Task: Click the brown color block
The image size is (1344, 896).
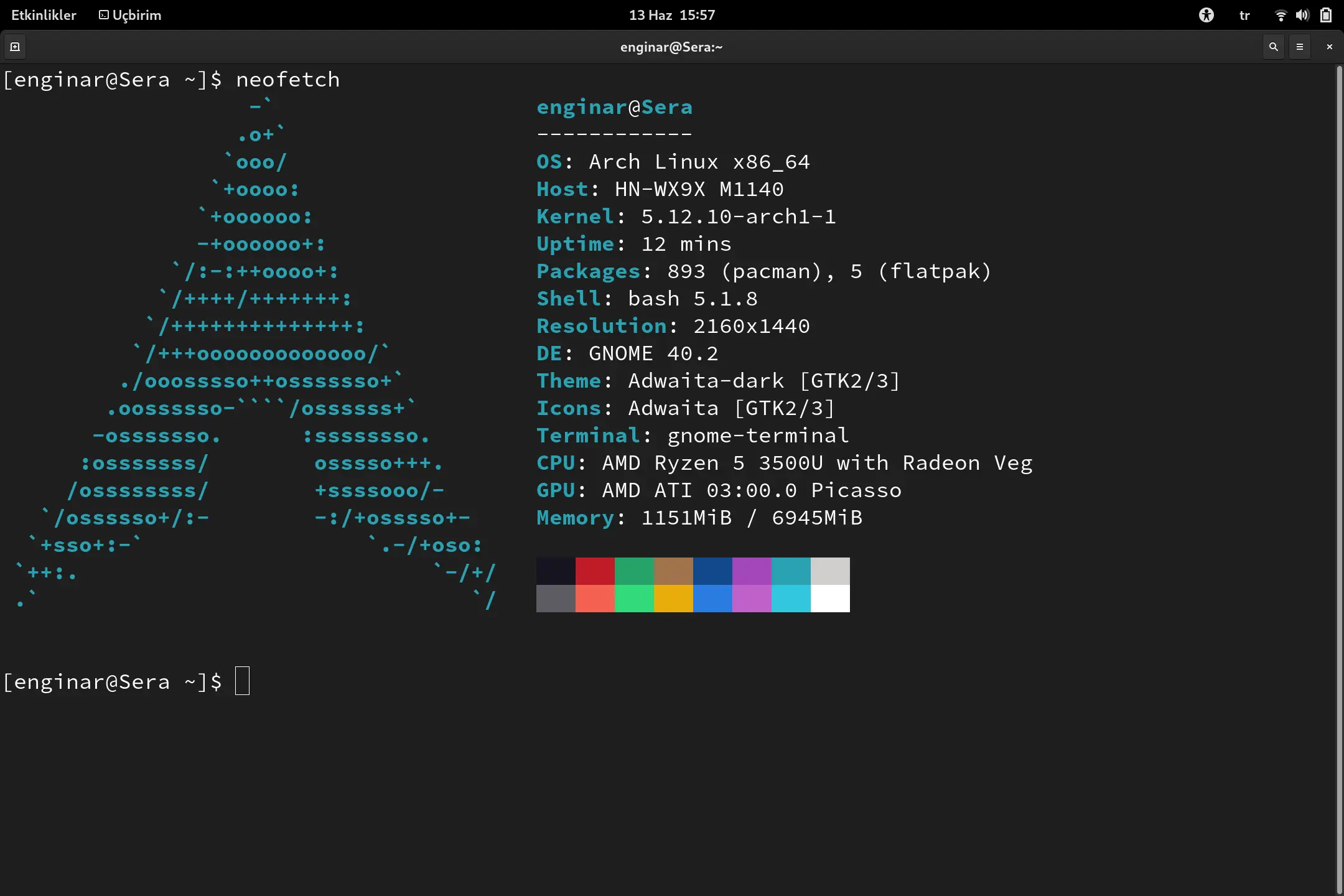Action: click(673, 571)
